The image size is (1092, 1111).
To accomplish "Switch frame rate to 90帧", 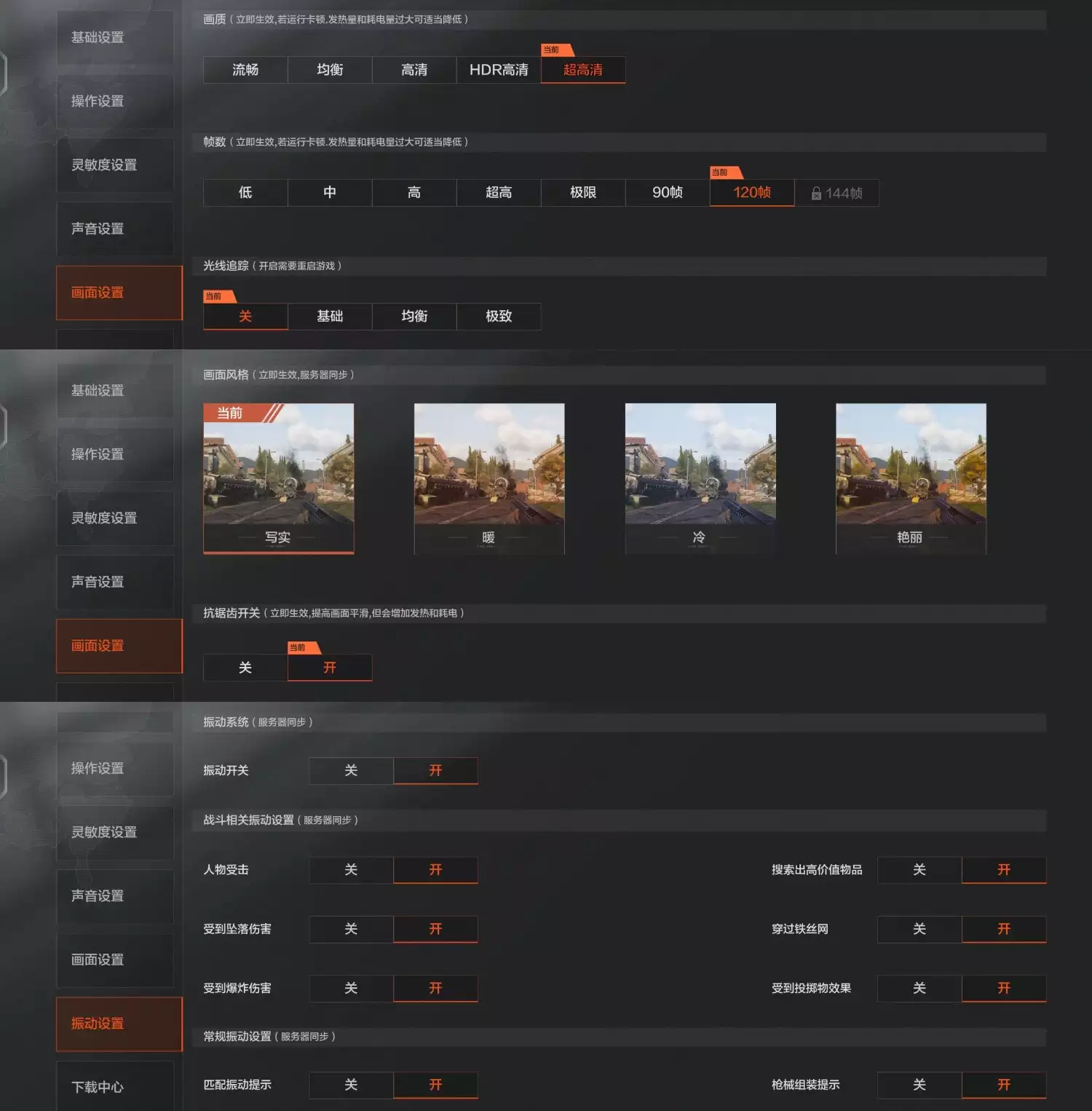I will point(667,192).
